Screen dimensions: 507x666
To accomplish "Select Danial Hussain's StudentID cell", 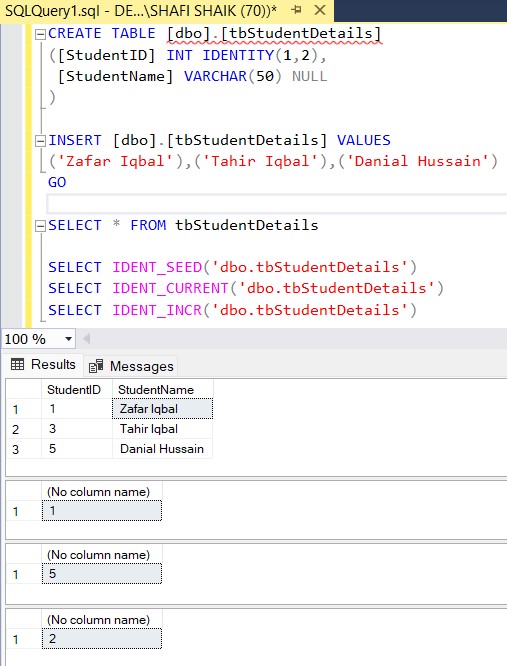I will coord(77,449).
